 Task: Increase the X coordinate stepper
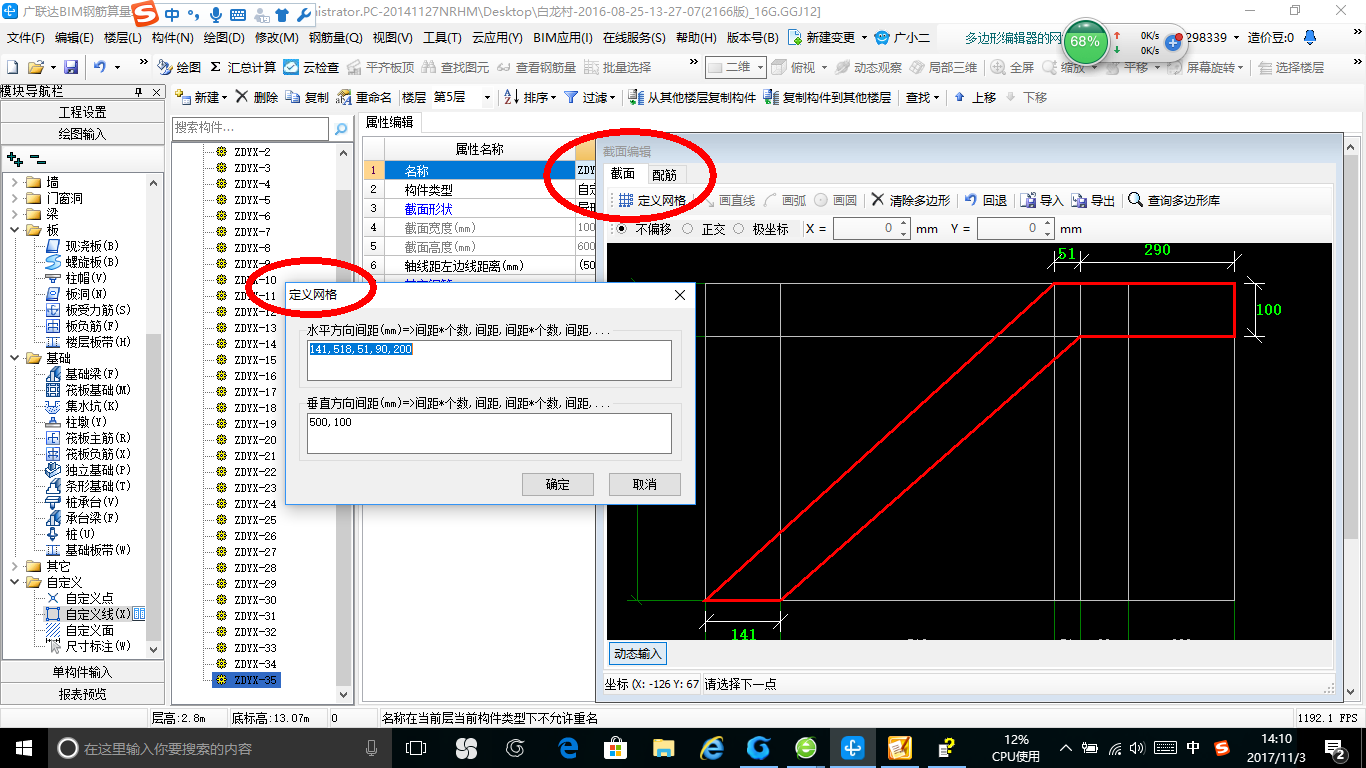coord(904,224)
